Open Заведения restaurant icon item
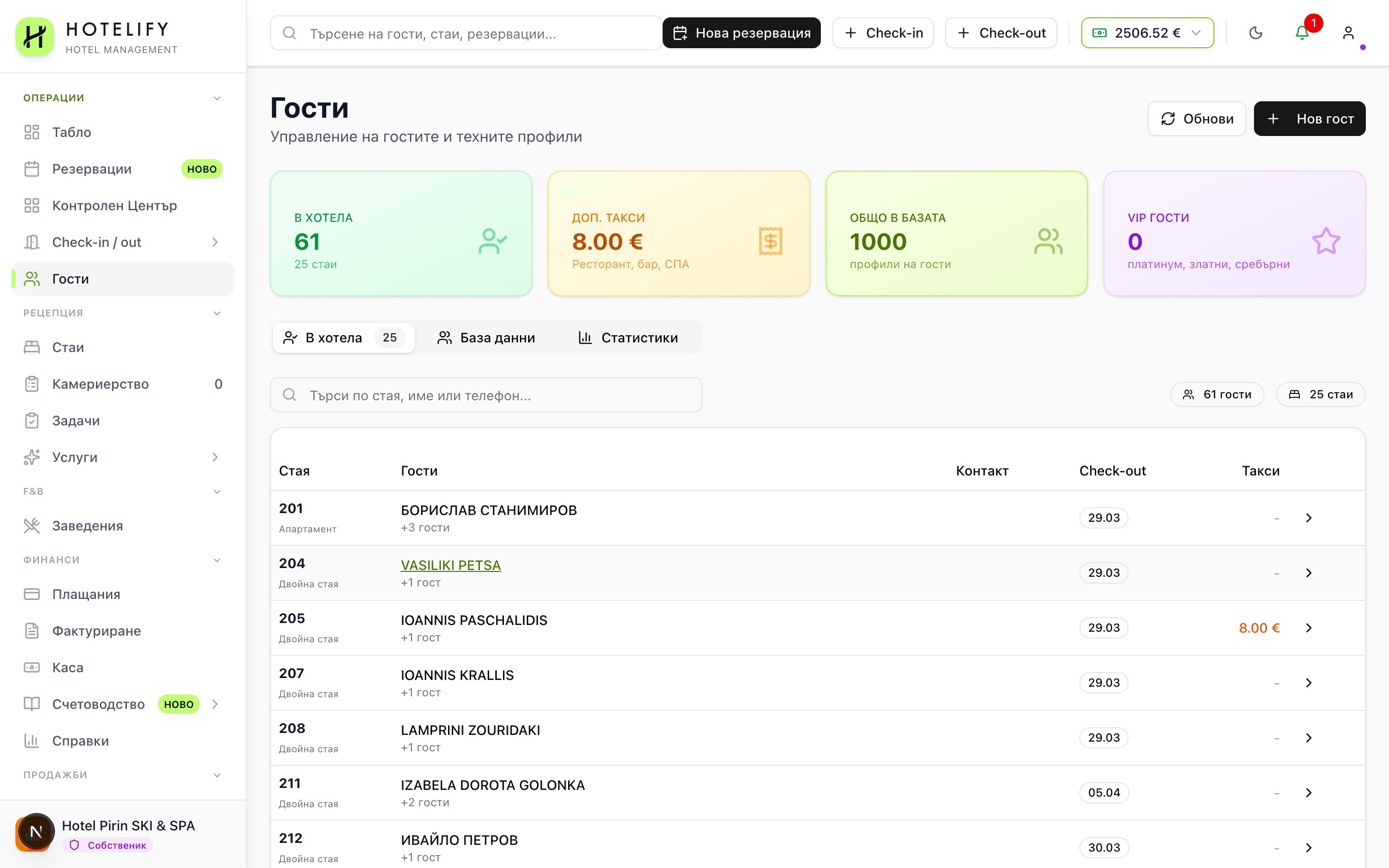 coord(87,526)
